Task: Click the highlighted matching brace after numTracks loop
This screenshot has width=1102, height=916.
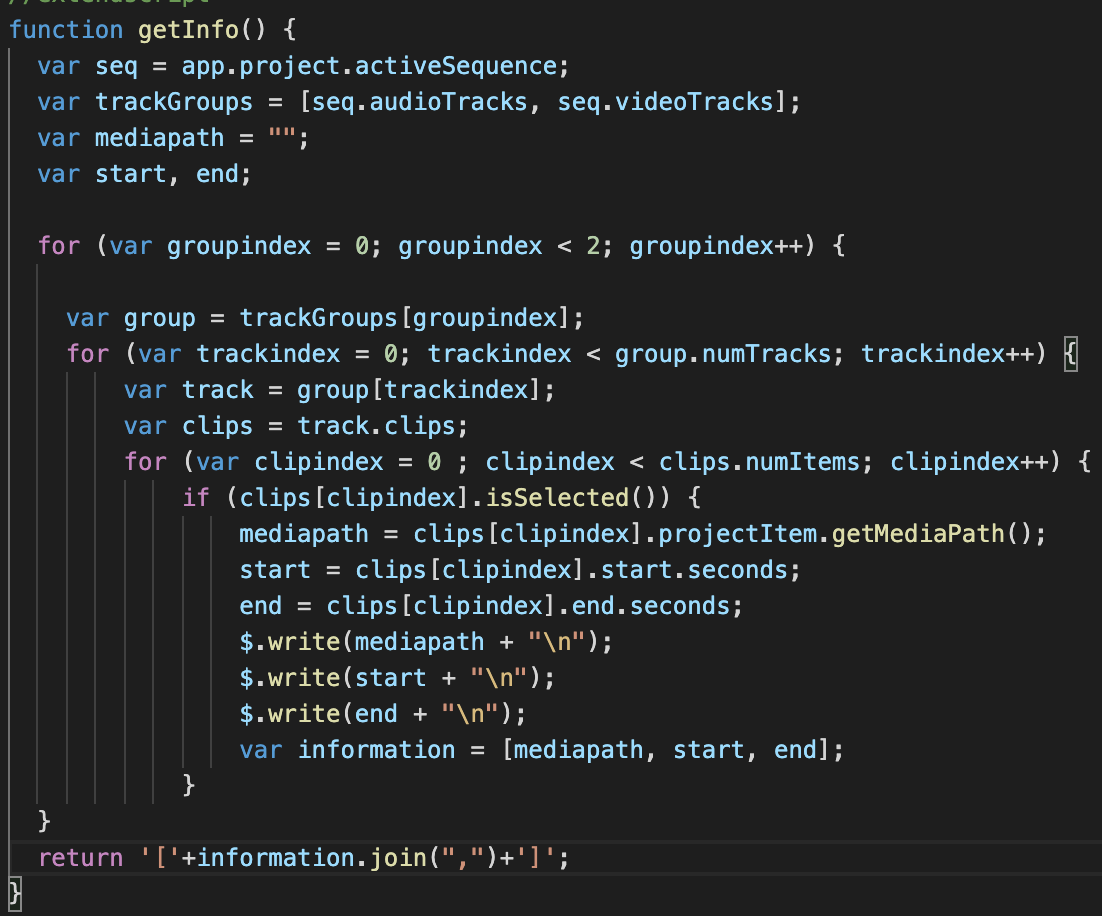Action: (x=1072, y=352)
